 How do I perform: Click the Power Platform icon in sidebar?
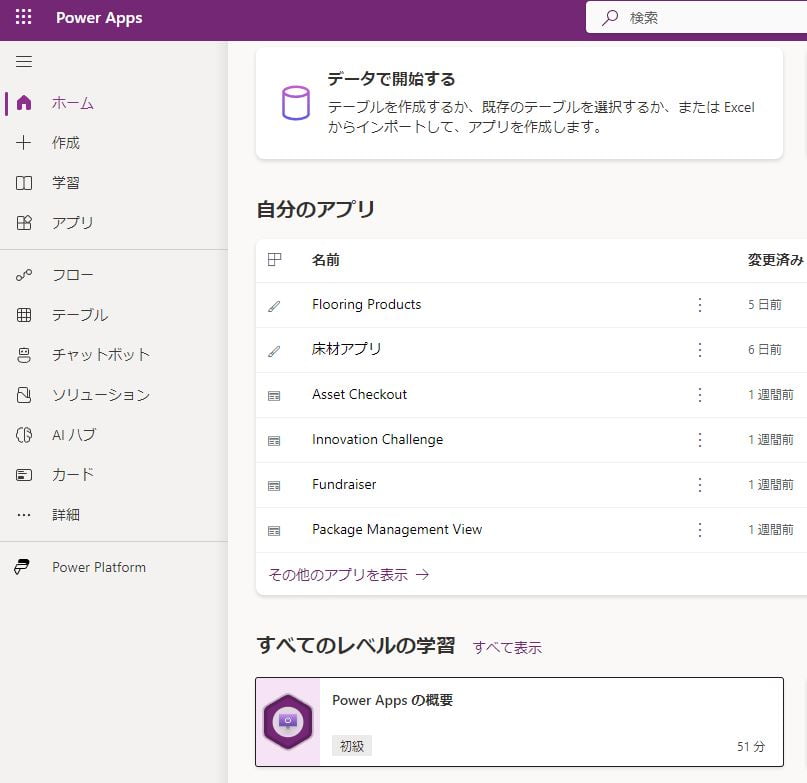tap(23, 567)
